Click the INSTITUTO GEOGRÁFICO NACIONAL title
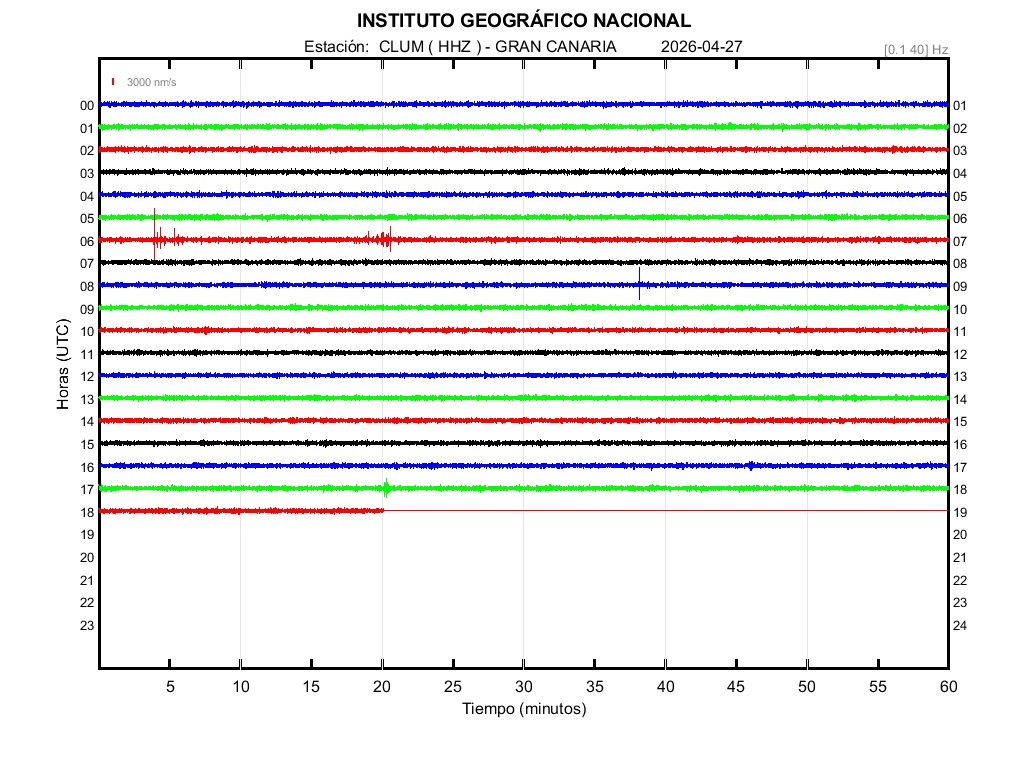The width and height of the screenshot is (1024, 768). click(x=524, y=21)
